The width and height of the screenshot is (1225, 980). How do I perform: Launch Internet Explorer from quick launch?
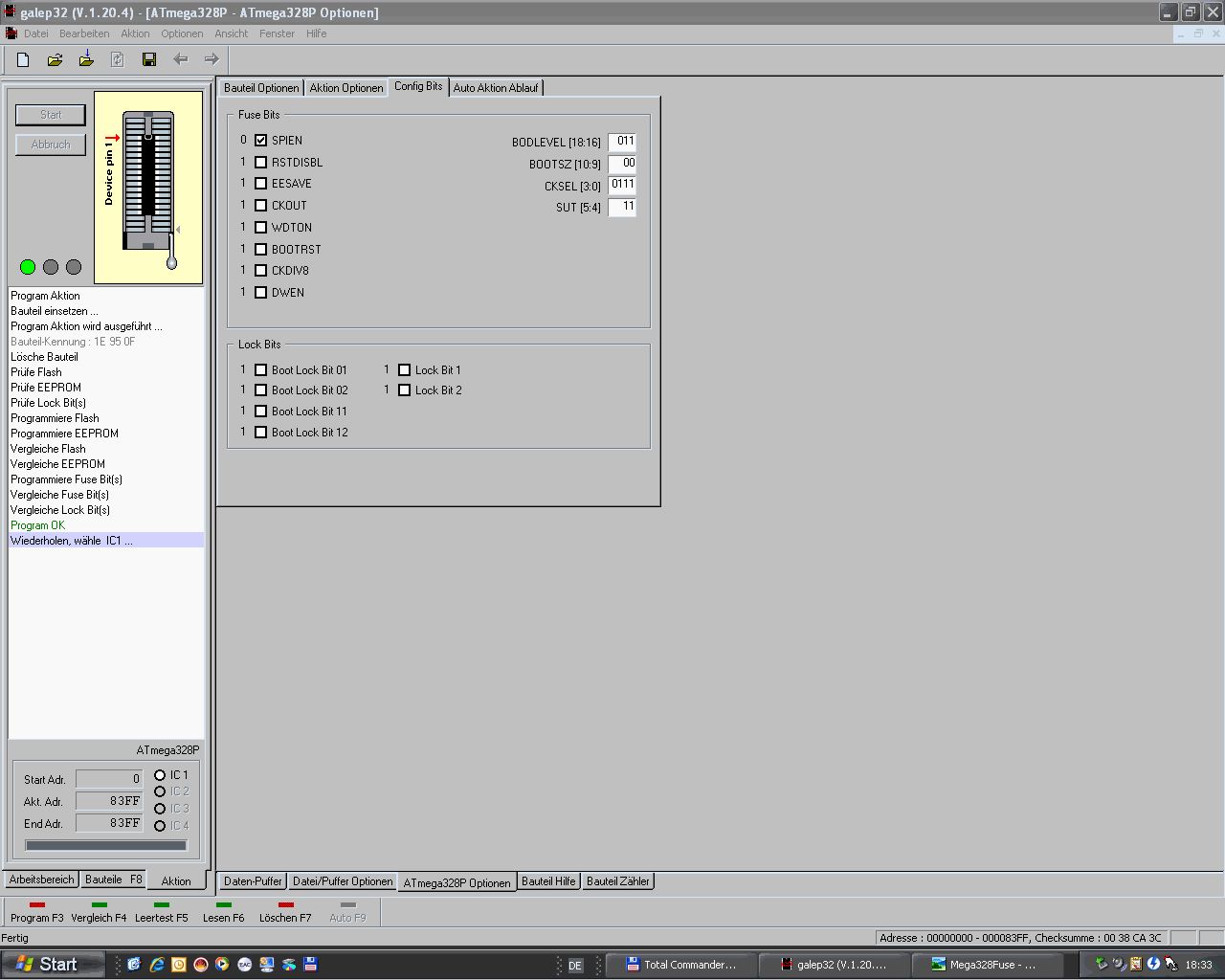(157, 965)
